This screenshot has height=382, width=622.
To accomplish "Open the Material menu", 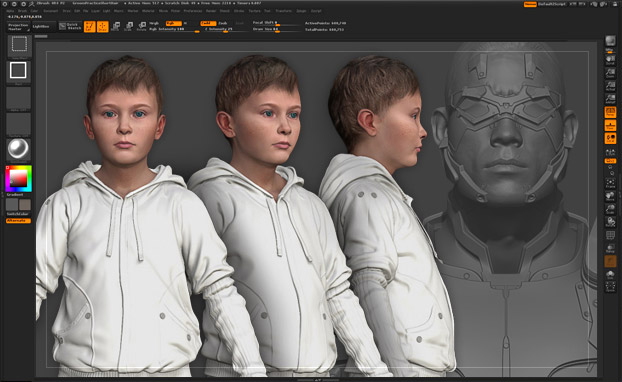I will (148, 11).
